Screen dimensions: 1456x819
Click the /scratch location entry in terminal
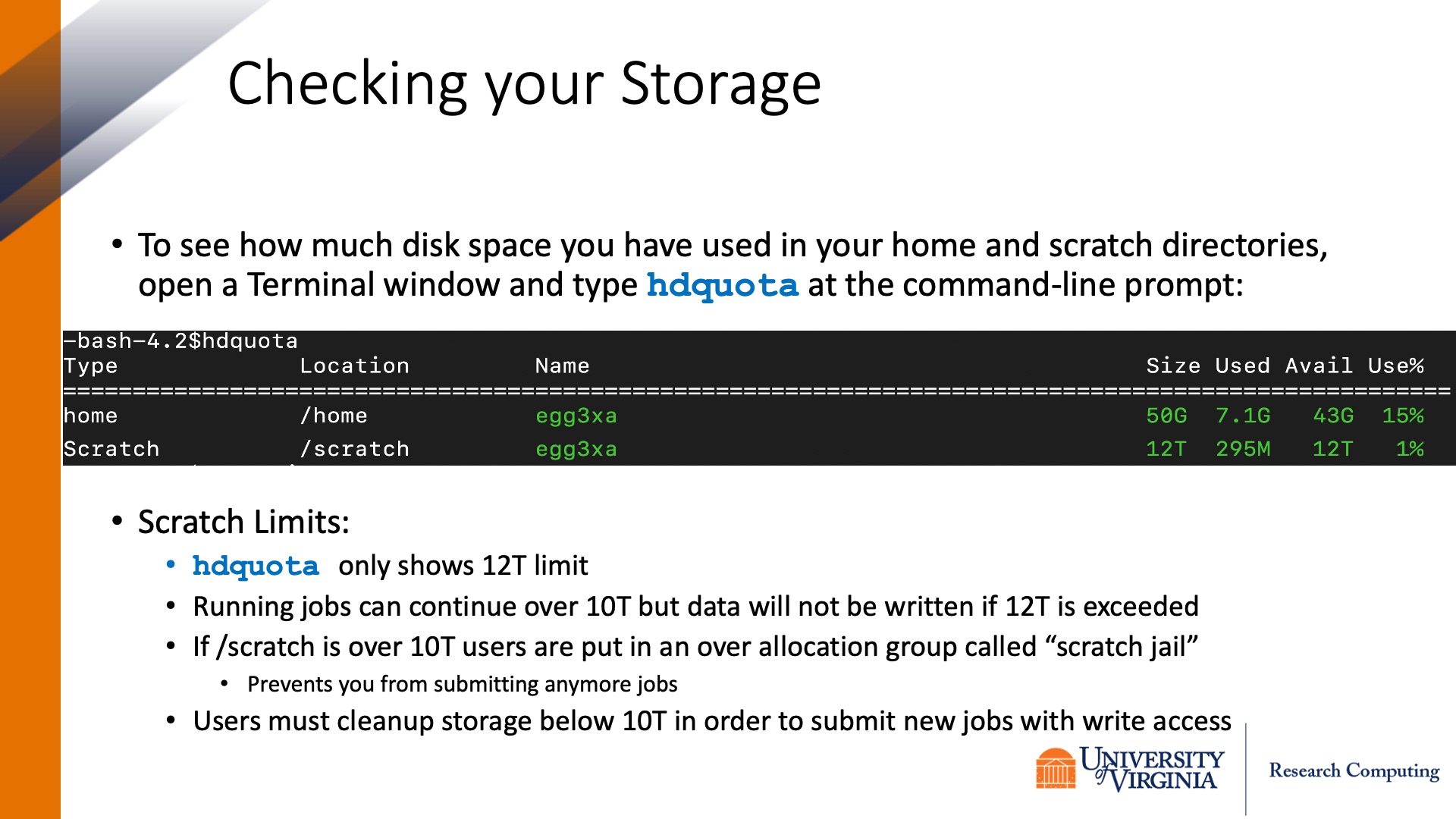tap(354, 449)
